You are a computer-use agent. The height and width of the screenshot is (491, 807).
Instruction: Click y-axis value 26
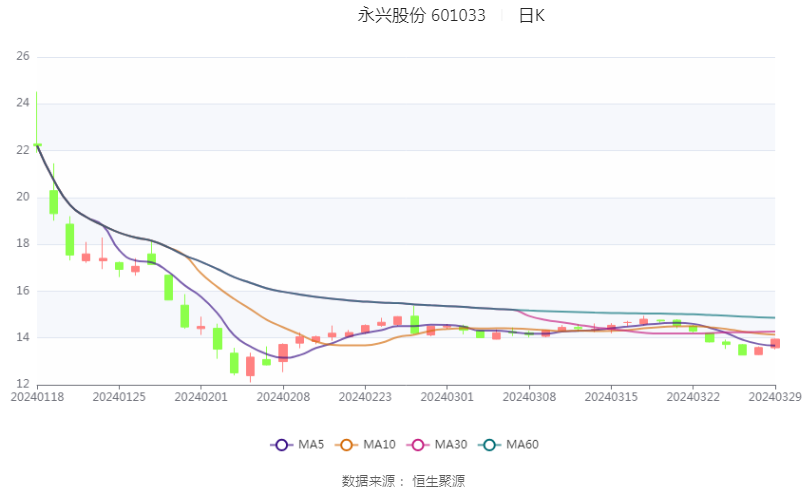(x=23, y=56)
